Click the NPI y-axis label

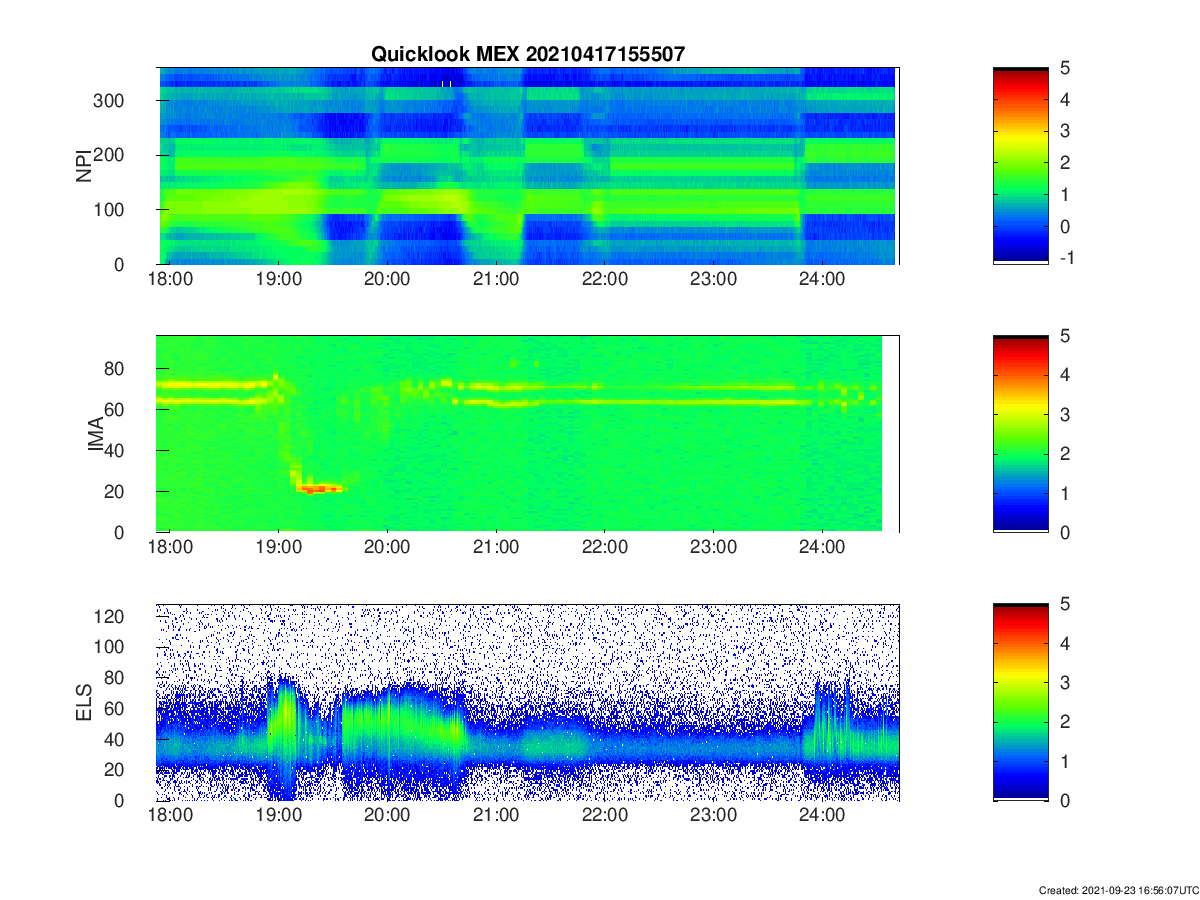(84, 165)
